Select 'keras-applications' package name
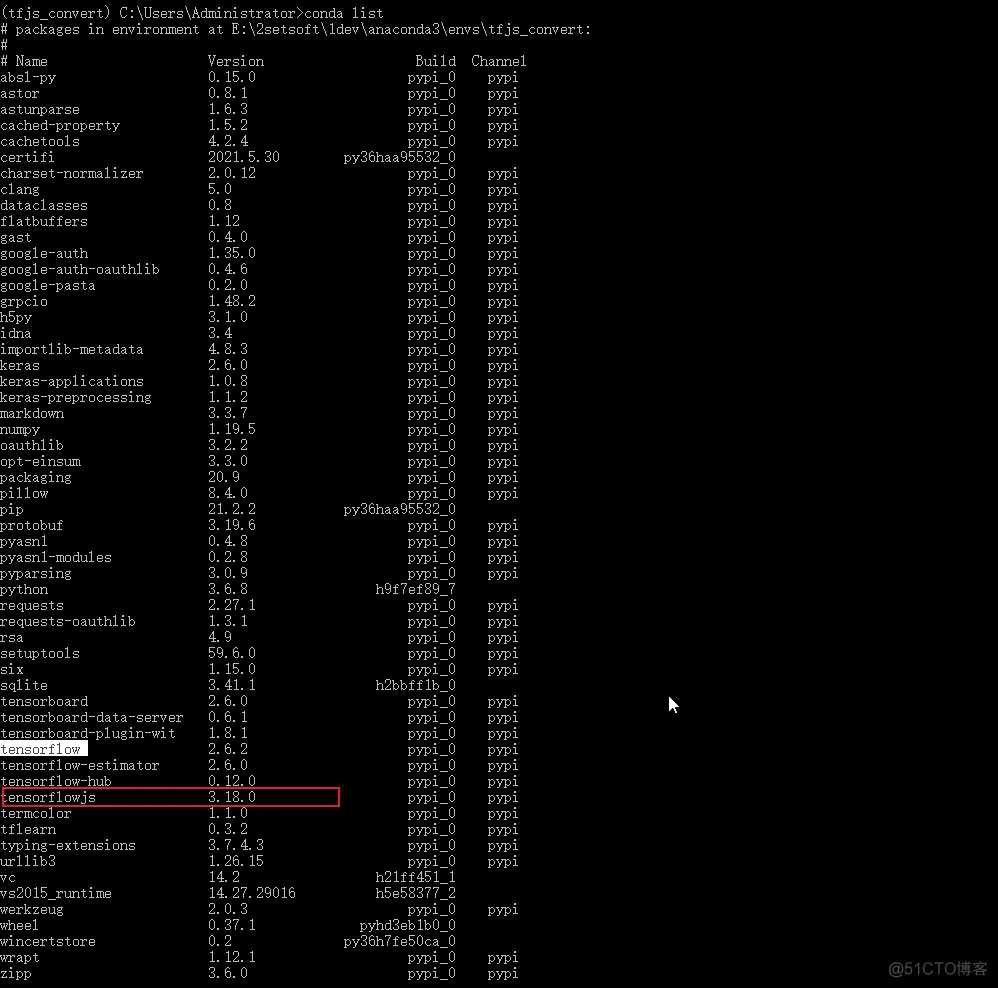 [x=72, y=381]
